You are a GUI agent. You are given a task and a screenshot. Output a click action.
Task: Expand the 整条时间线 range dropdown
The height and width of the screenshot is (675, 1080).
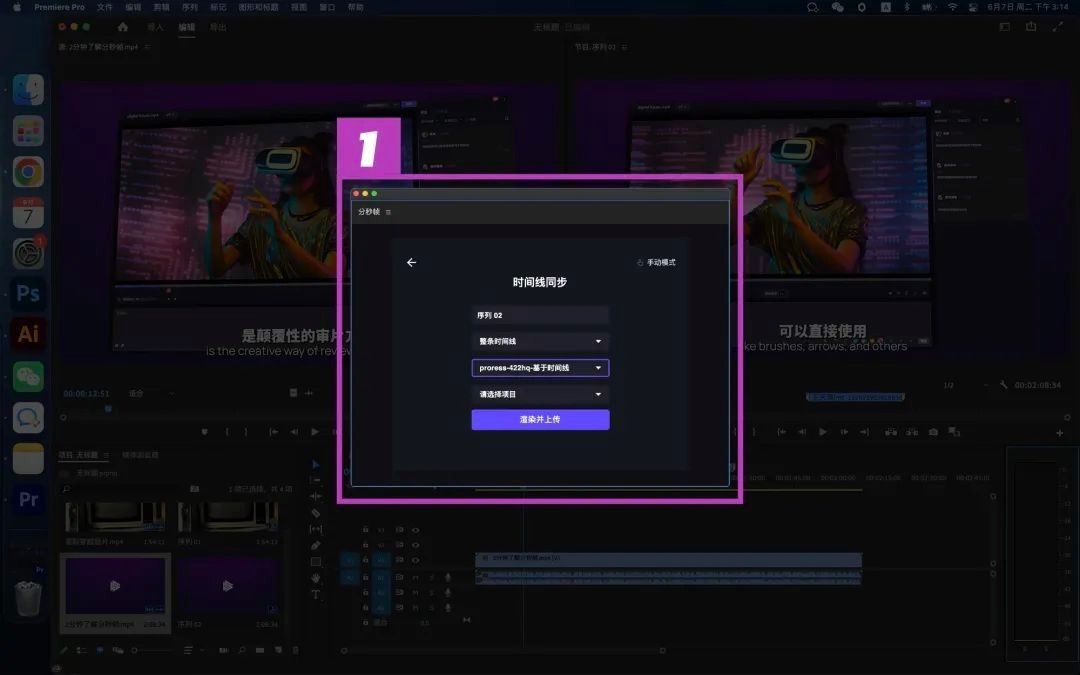tap(540, 341)
